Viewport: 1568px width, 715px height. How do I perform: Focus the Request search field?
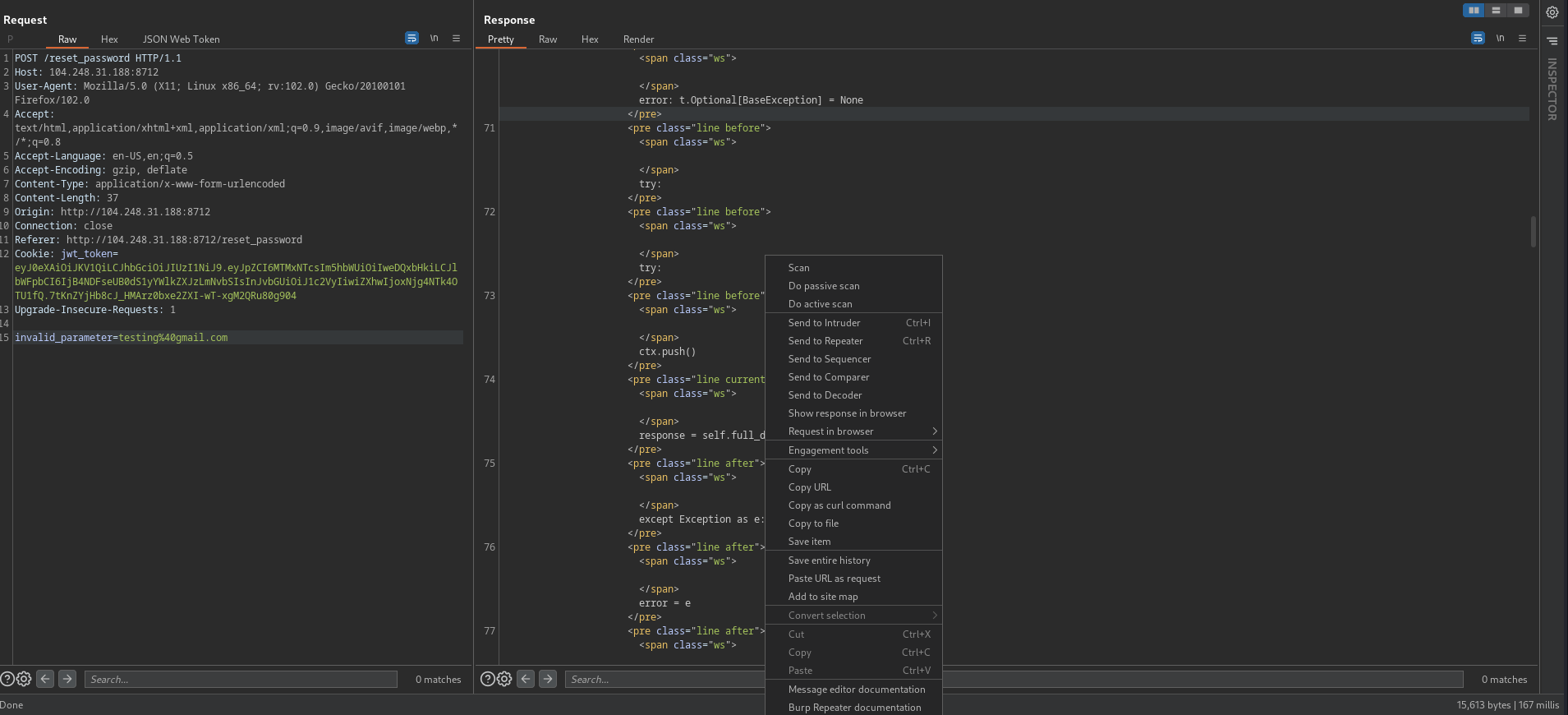coord(241,680)
